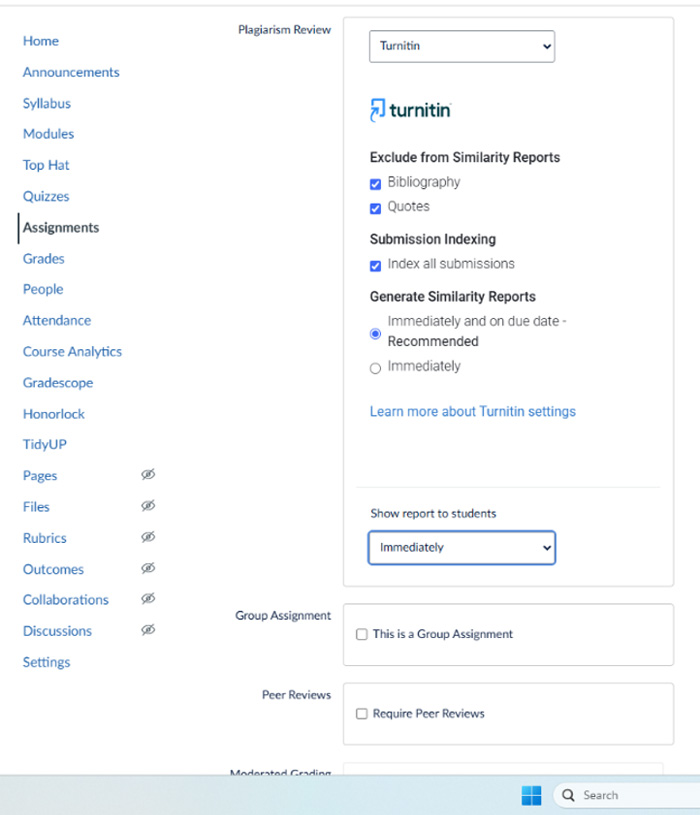Click the hidden-eye icon beside Outcomes

pyautogui.click(x=148, y=568)
